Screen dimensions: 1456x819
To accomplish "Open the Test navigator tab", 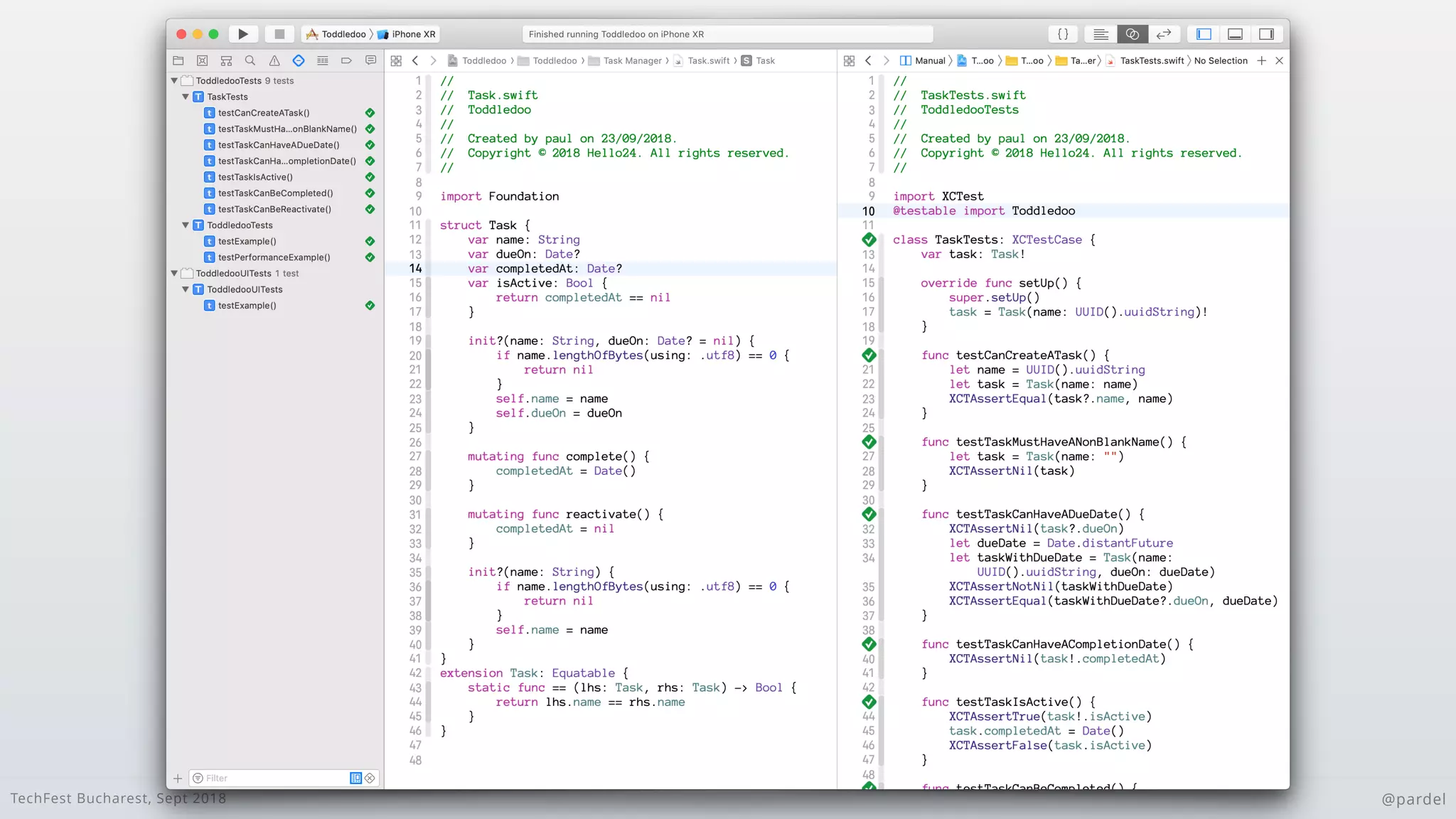I will (299, 61).
